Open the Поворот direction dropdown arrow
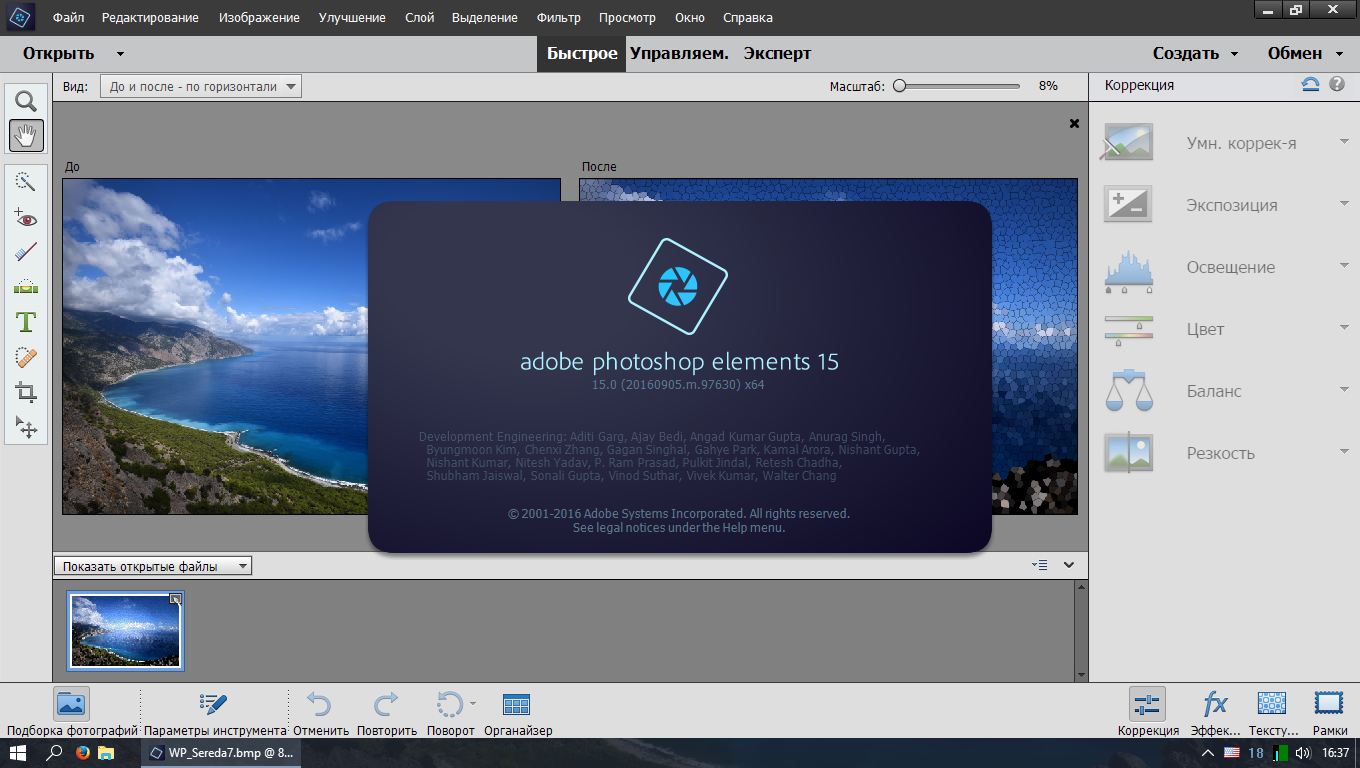This screenshot has height=768, width=1360. click(472, 702)
